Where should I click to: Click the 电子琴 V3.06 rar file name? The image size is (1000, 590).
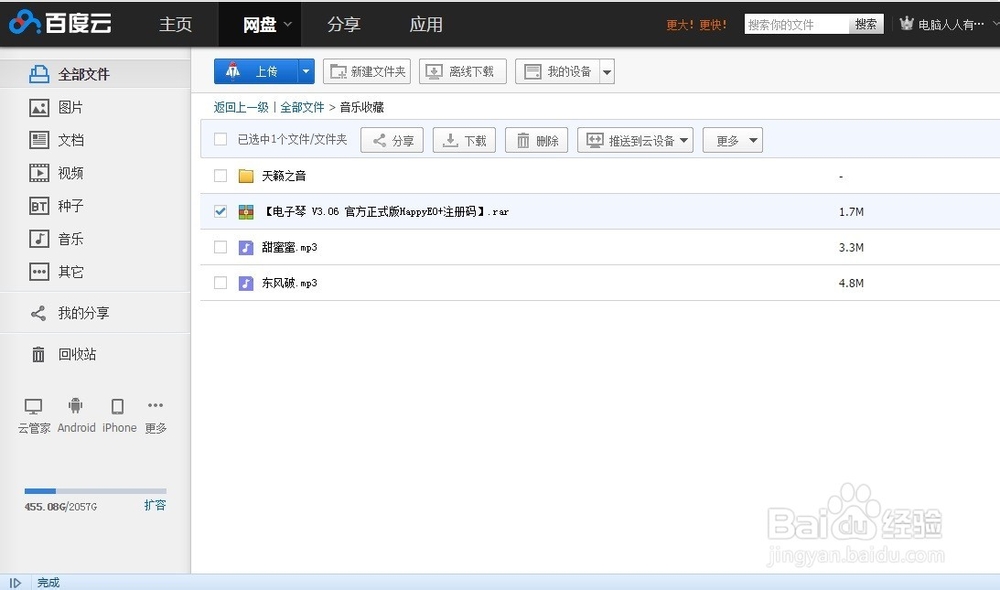(x=386, y=212)
